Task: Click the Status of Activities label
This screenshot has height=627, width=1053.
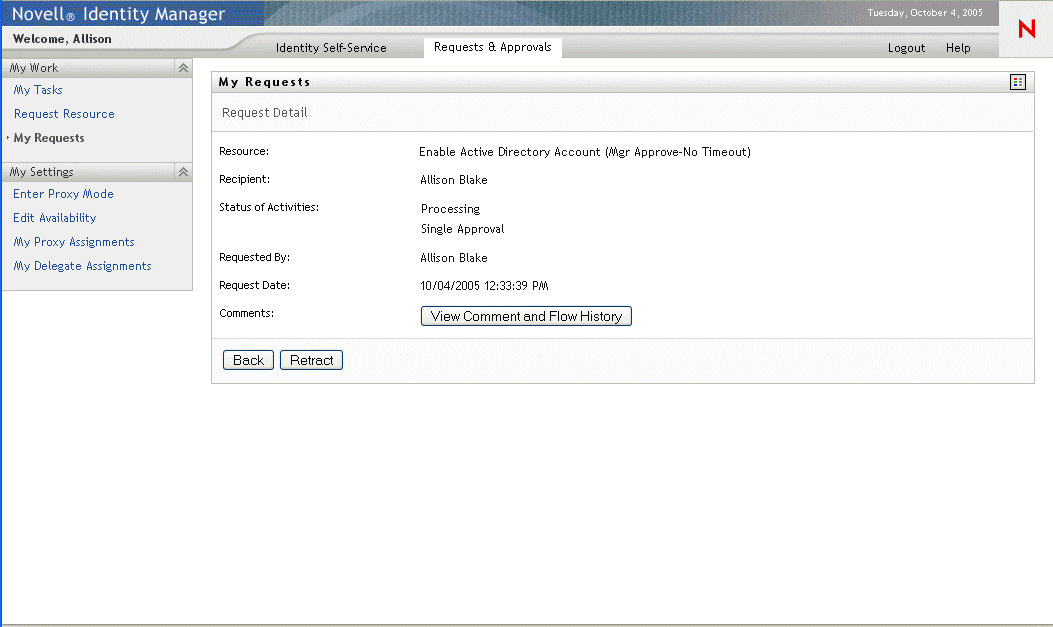Action: click(269, 207)
